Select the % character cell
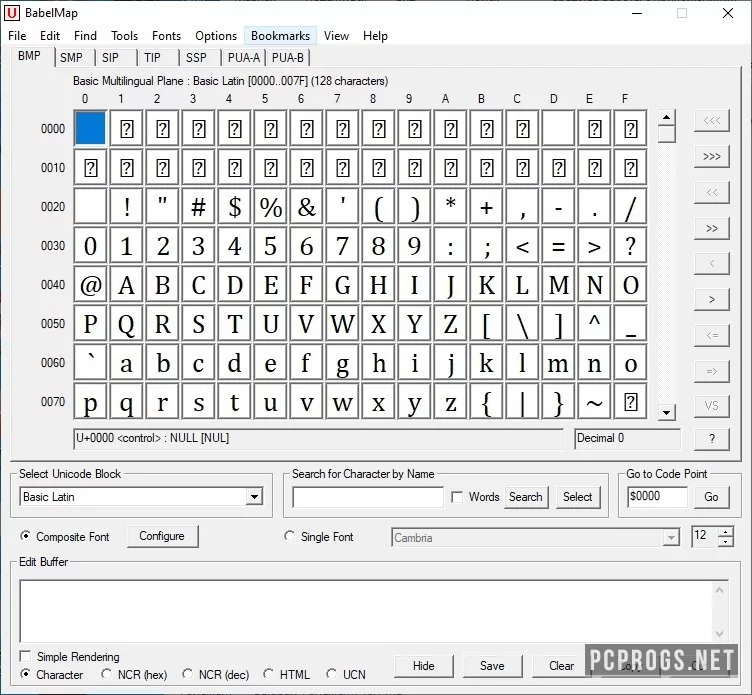The height and width of the screenshot is (695, 752). click(x=270, y=207)
